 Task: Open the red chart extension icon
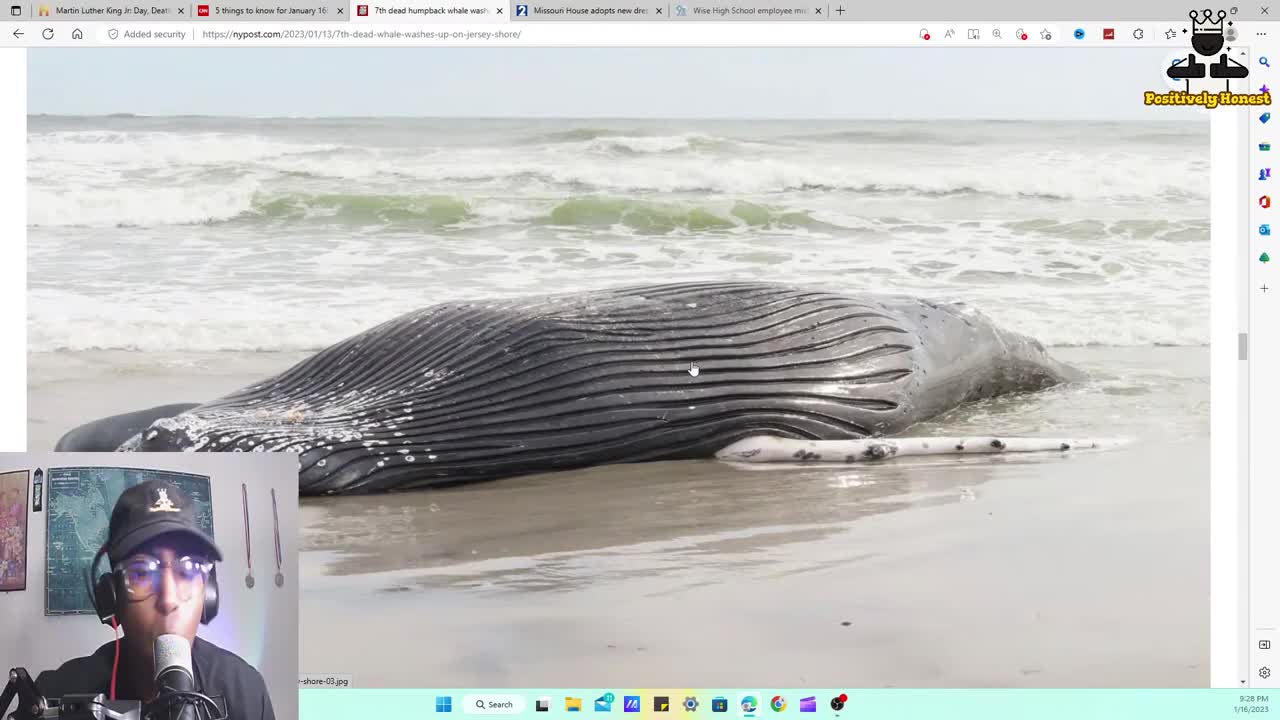[1108, 34]
